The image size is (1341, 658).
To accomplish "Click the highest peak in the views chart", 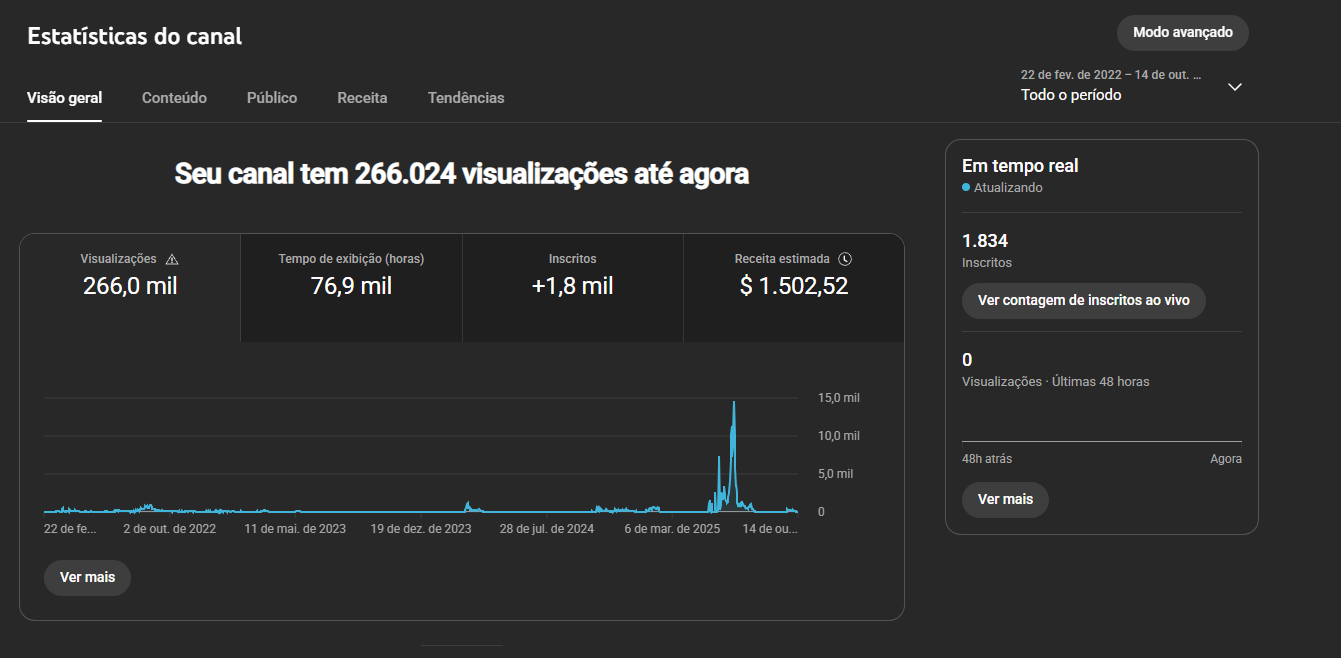I will [734, 402].
